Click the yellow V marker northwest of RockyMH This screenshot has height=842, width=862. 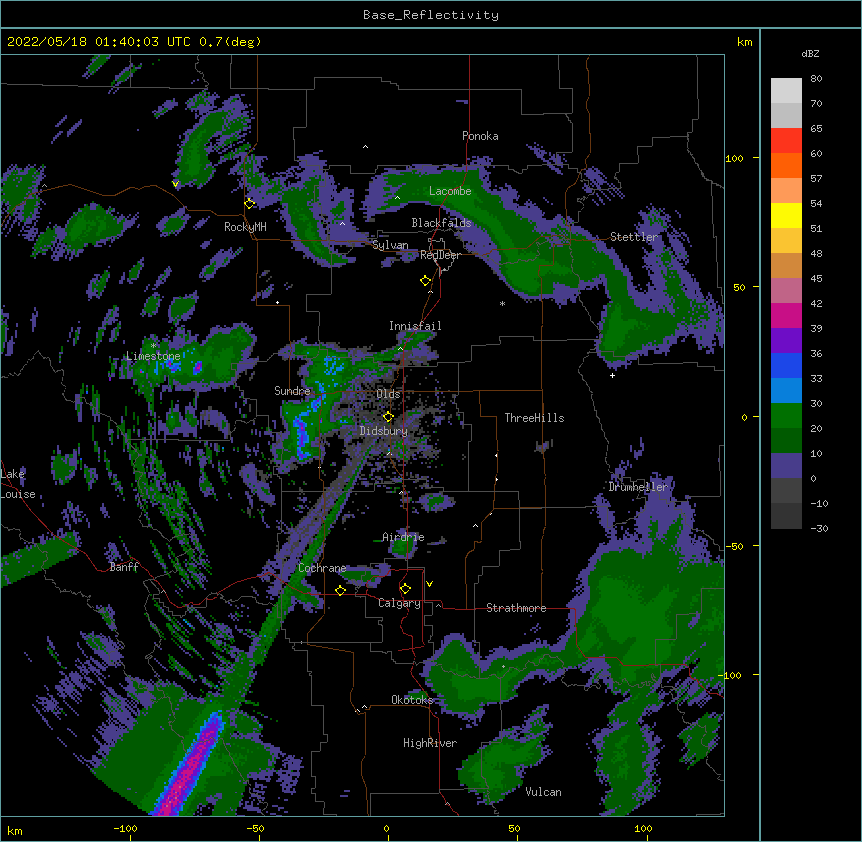(175, 184)
